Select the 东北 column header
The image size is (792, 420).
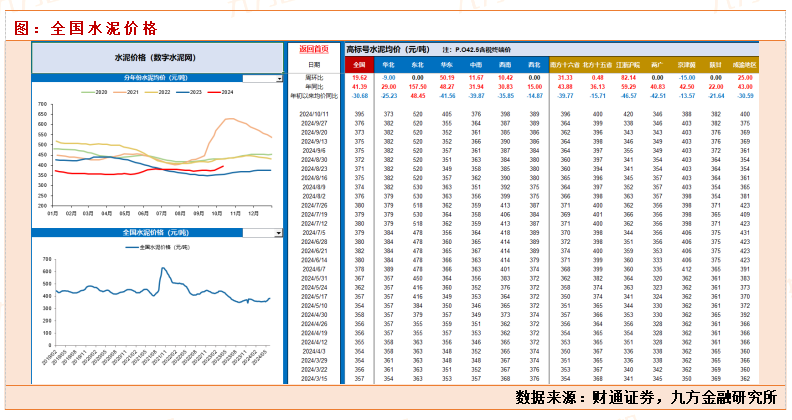tap(417, 65)
